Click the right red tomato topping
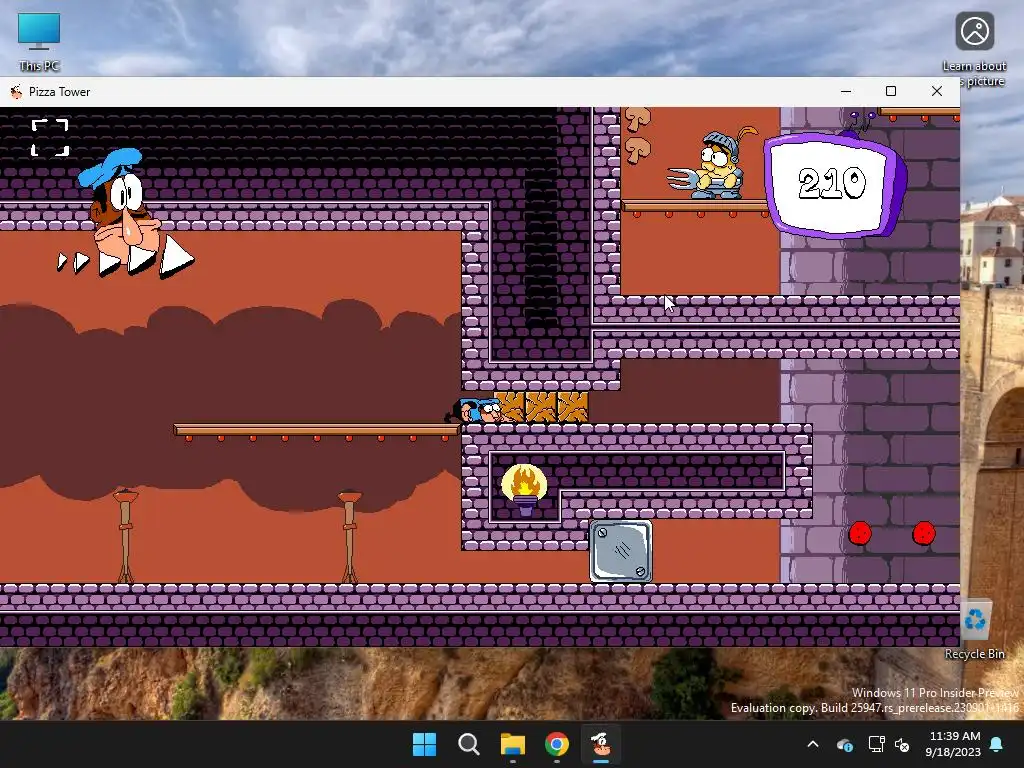1024x768 pixels. coord(923,533)
